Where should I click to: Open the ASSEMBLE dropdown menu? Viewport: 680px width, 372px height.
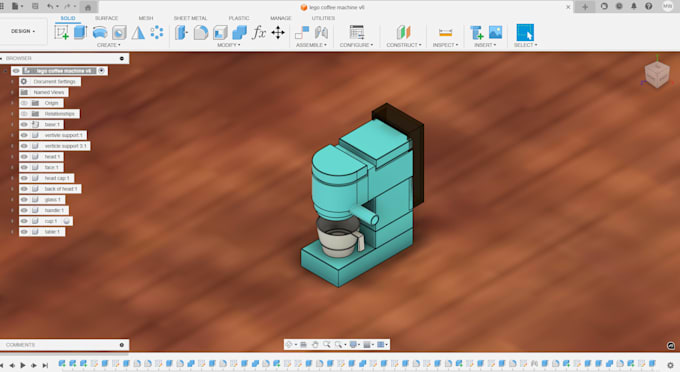(311, 45)
